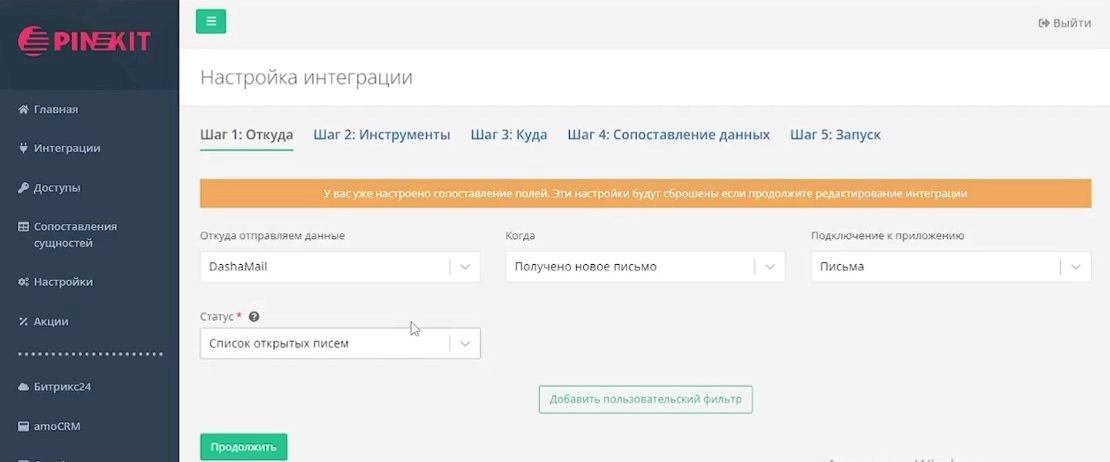
Task: Open the Список открытых писем status dropdown
Action: pyautogui.click(x=465, y=343)
